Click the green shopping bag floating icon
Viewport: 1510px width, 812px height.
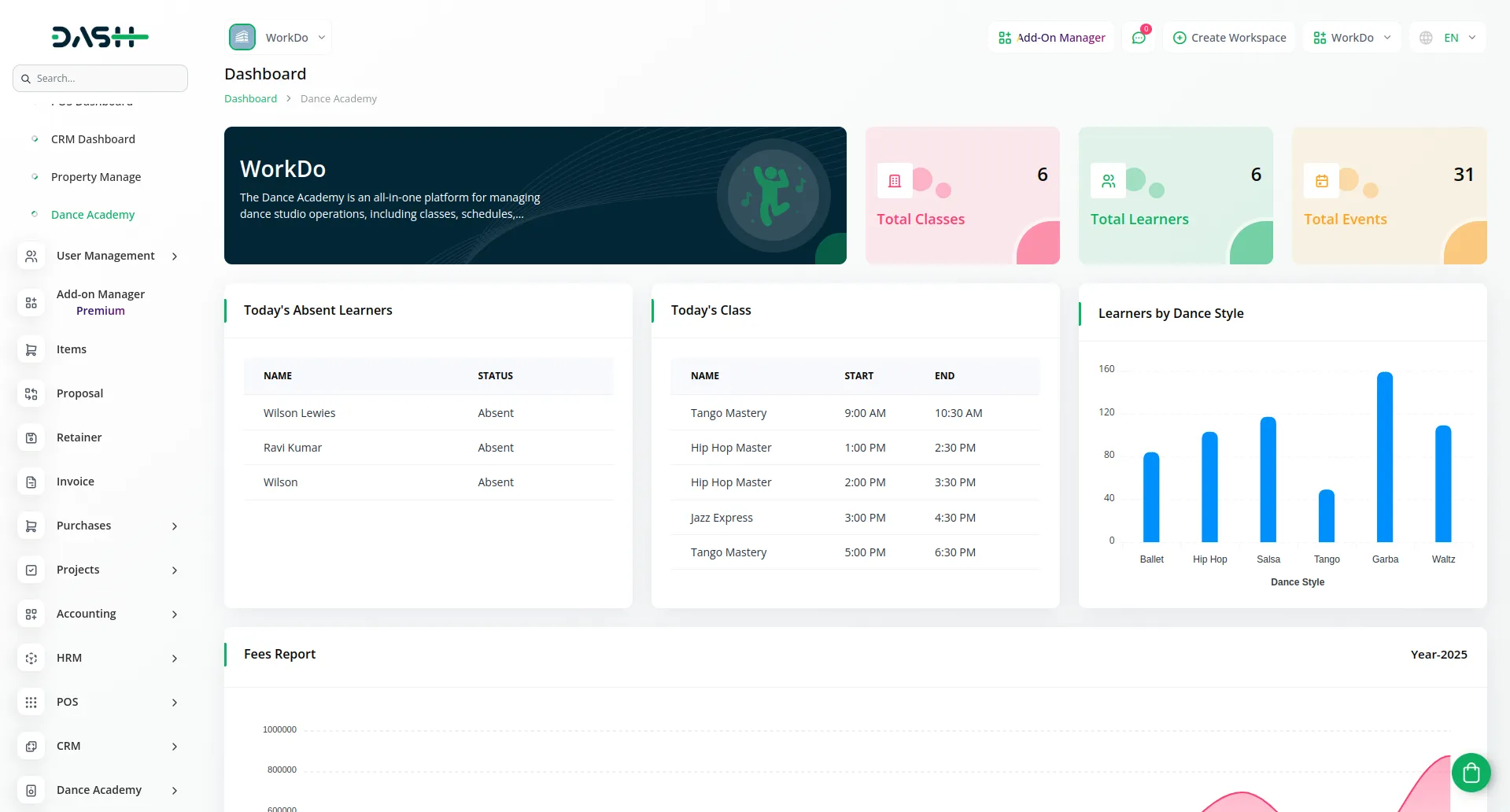(x=1471, y=773)
